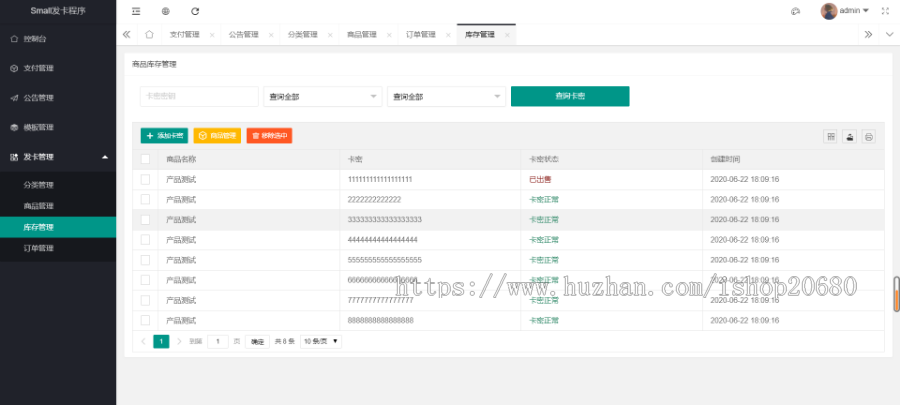Open the second 查询全部 dropdown

pyautogui.click(x=447, y=96)
